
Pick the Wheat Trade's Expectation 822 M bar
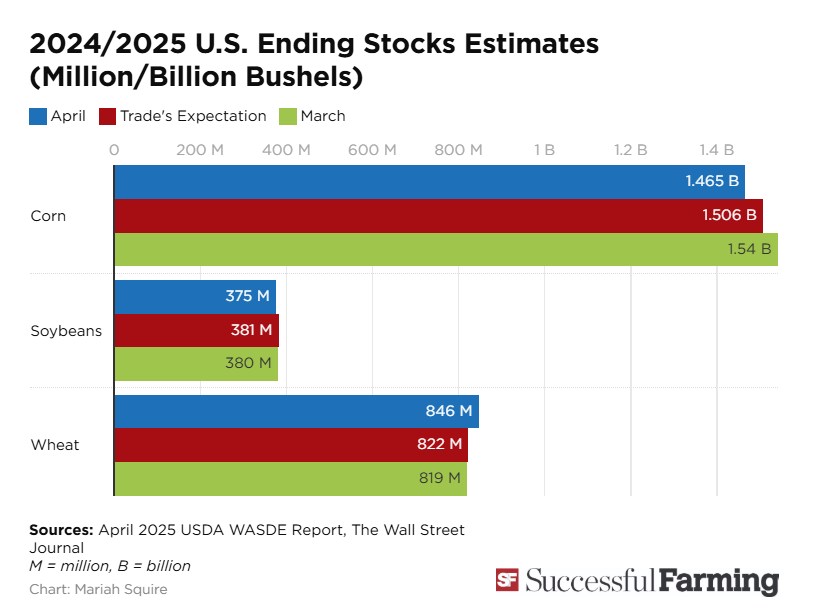pyautogui.click(x=290, y=445)
